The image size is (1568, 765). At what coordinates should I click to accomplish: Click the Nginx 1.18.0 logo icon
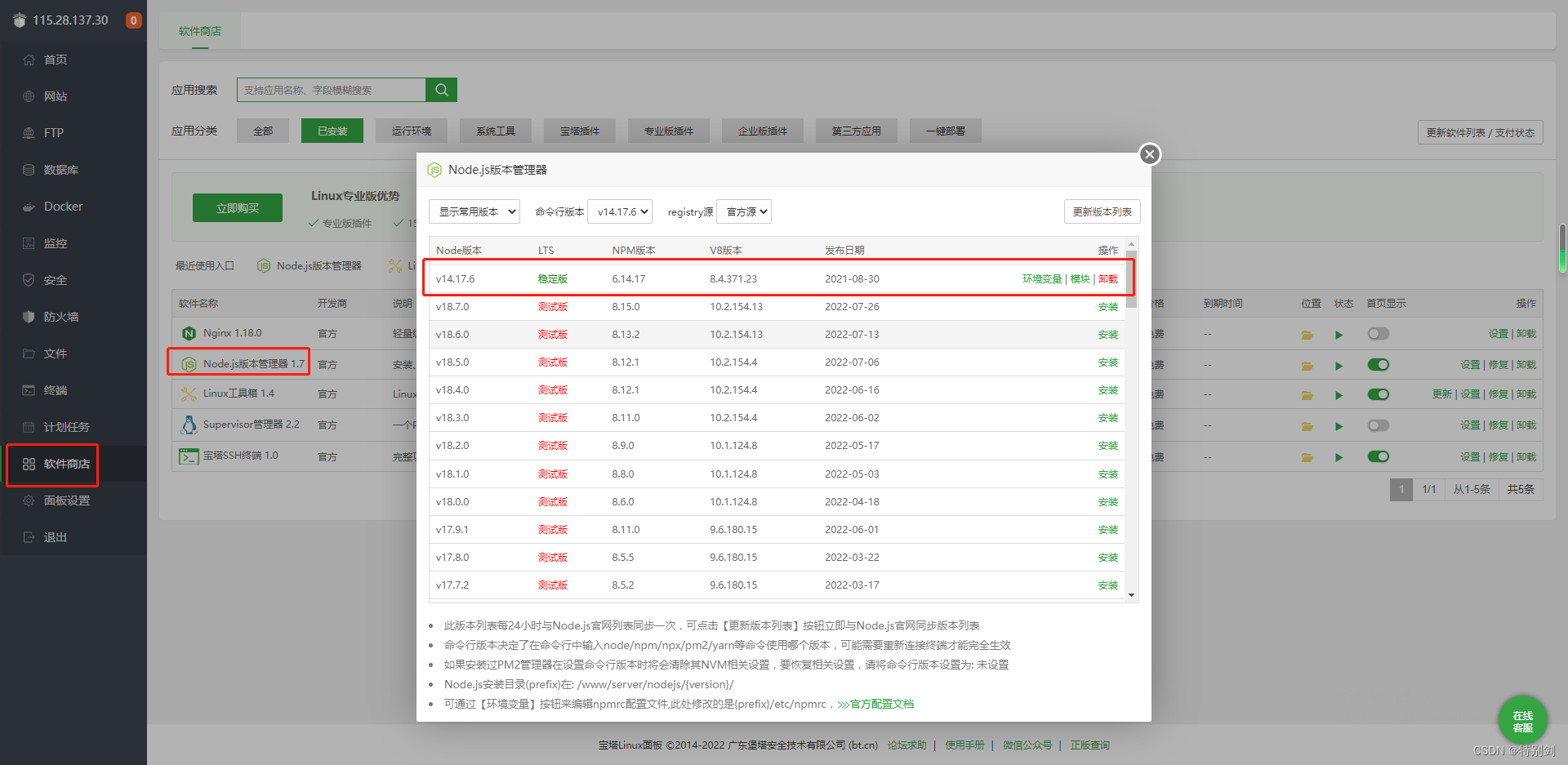[189, 333]
